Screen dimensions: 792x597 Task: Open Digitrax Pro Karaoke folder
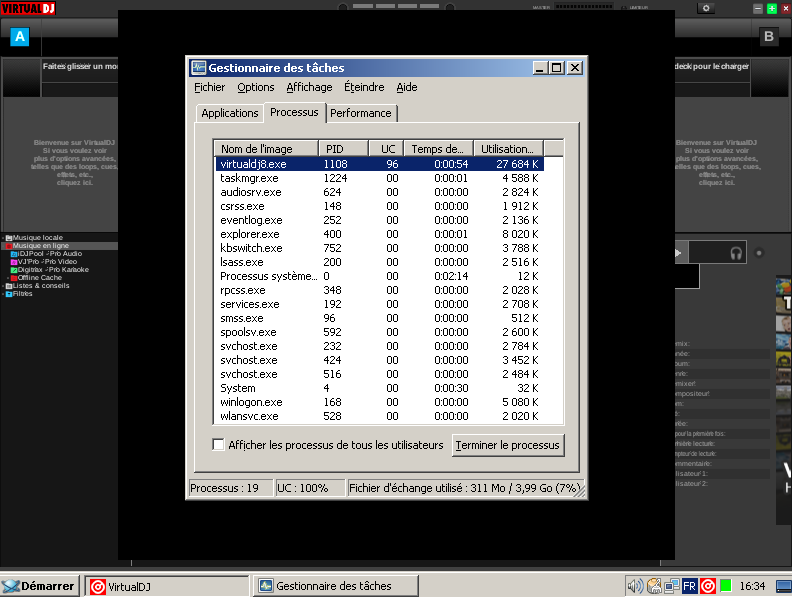pyautogui.click(x=52, y=270)
